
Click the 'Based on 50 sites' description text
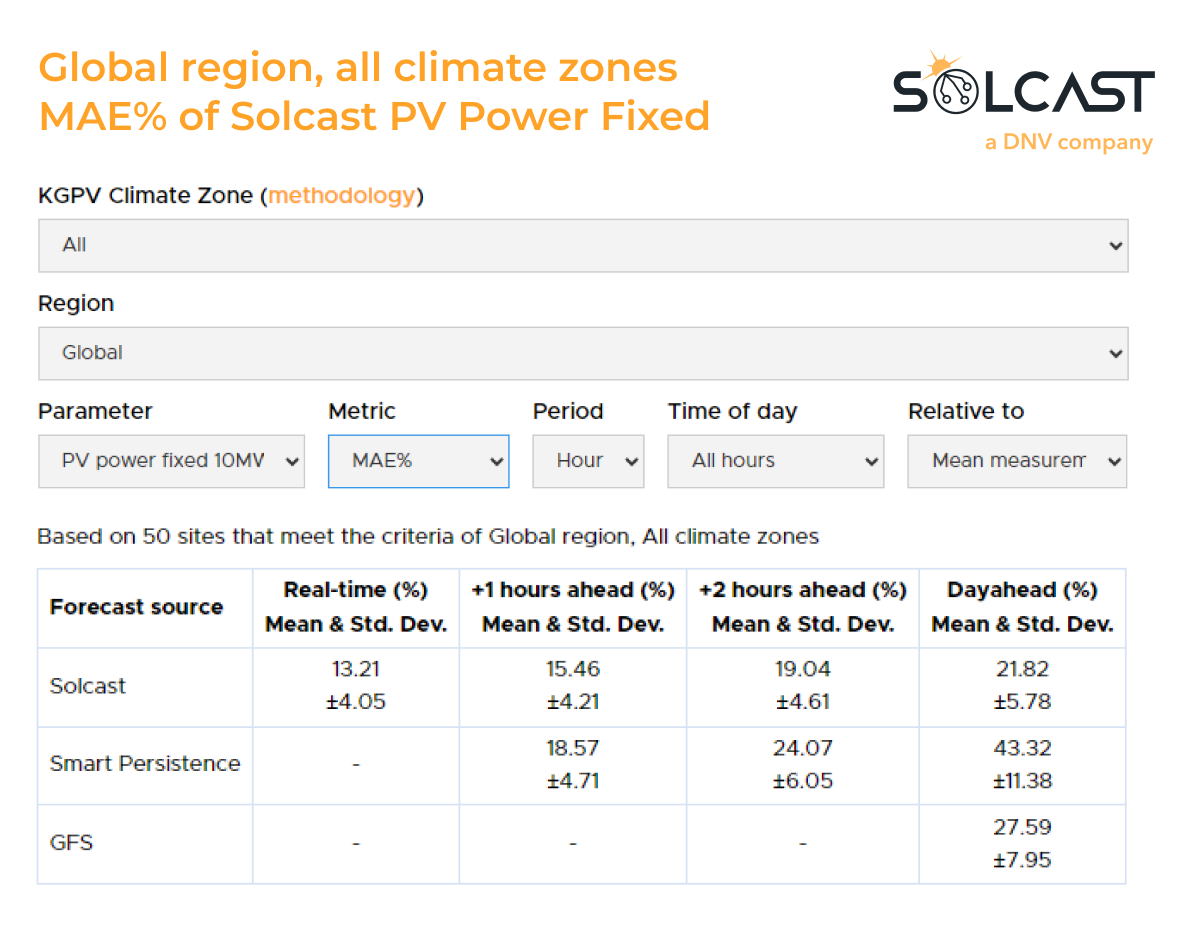coord(428,537)
